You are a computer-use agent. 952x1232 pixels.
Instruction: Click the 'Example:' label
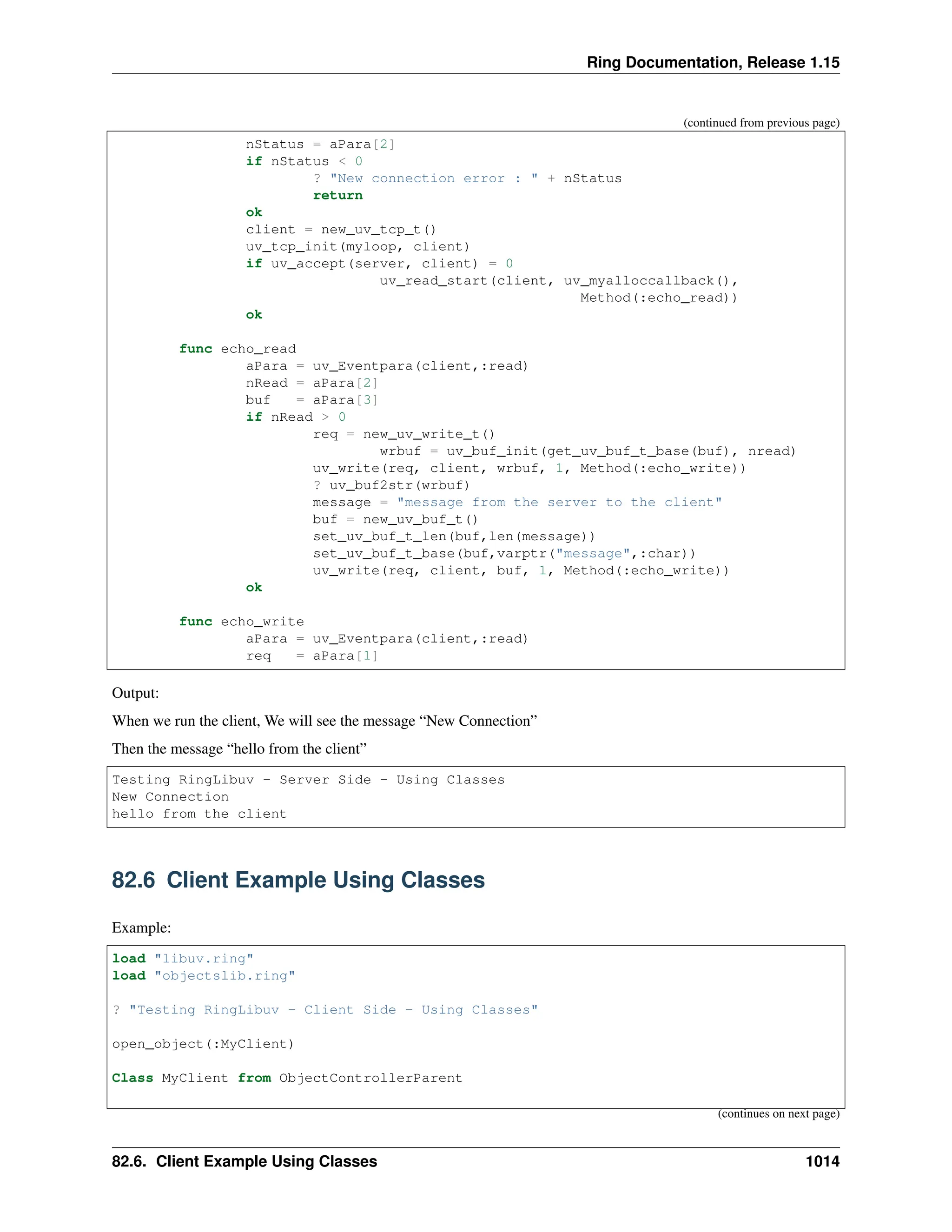click(x=141, y=927)
